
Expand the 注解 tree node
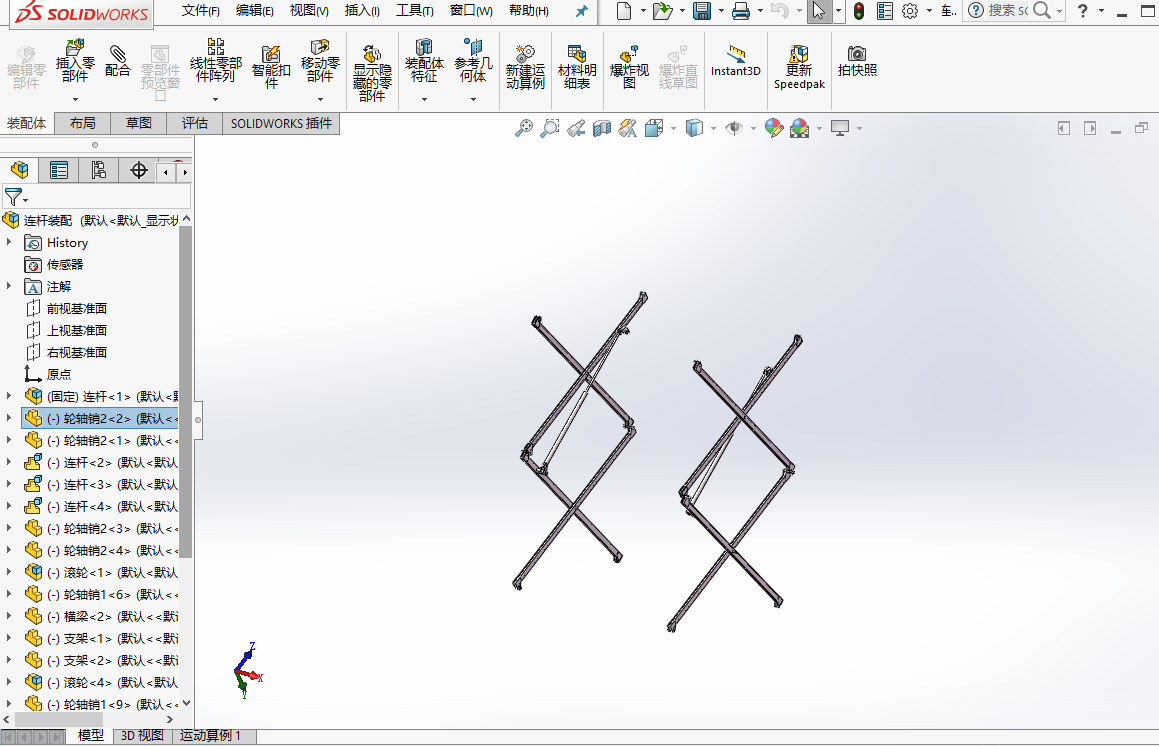click(9, 286)
